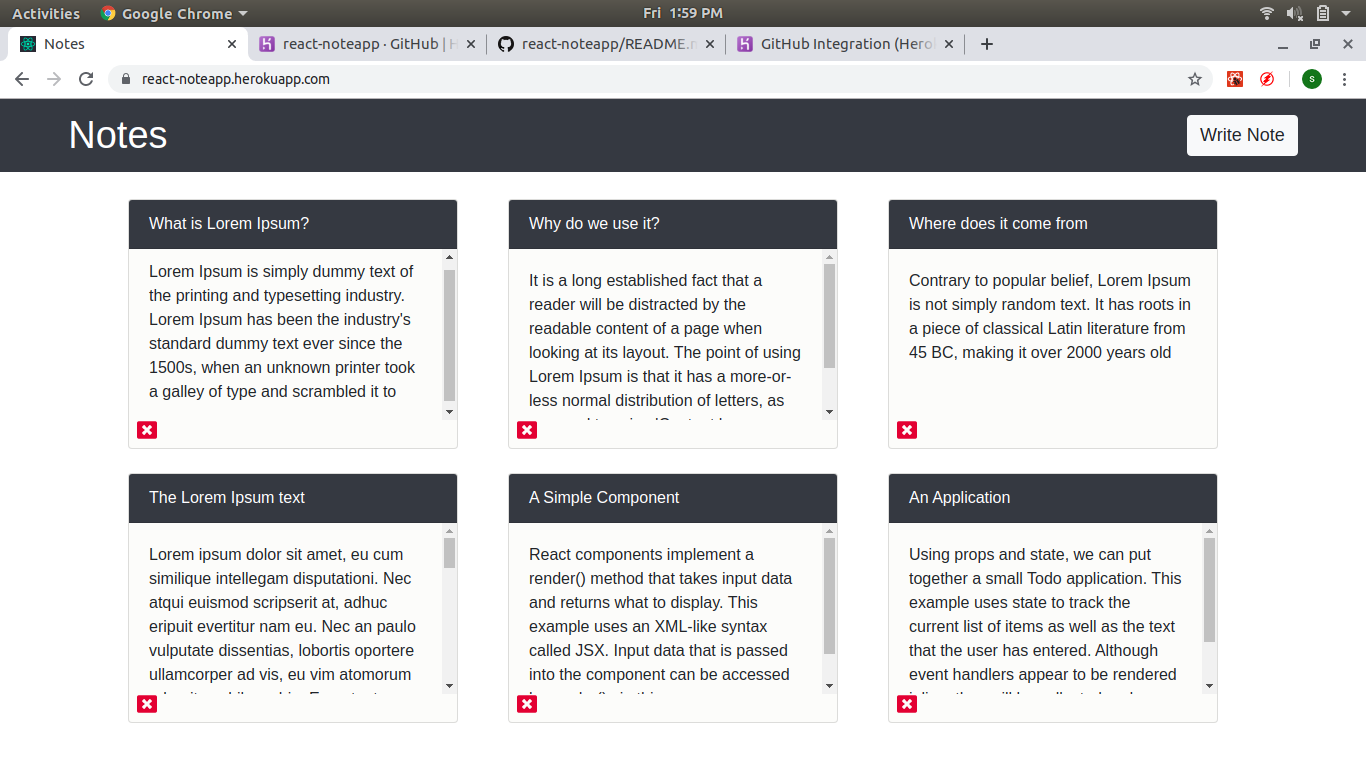The height and width of the screenshot is (768, 1366).
Task: View site info via the padlock icon
Action: pyautogui.click(x=126, y=79)
